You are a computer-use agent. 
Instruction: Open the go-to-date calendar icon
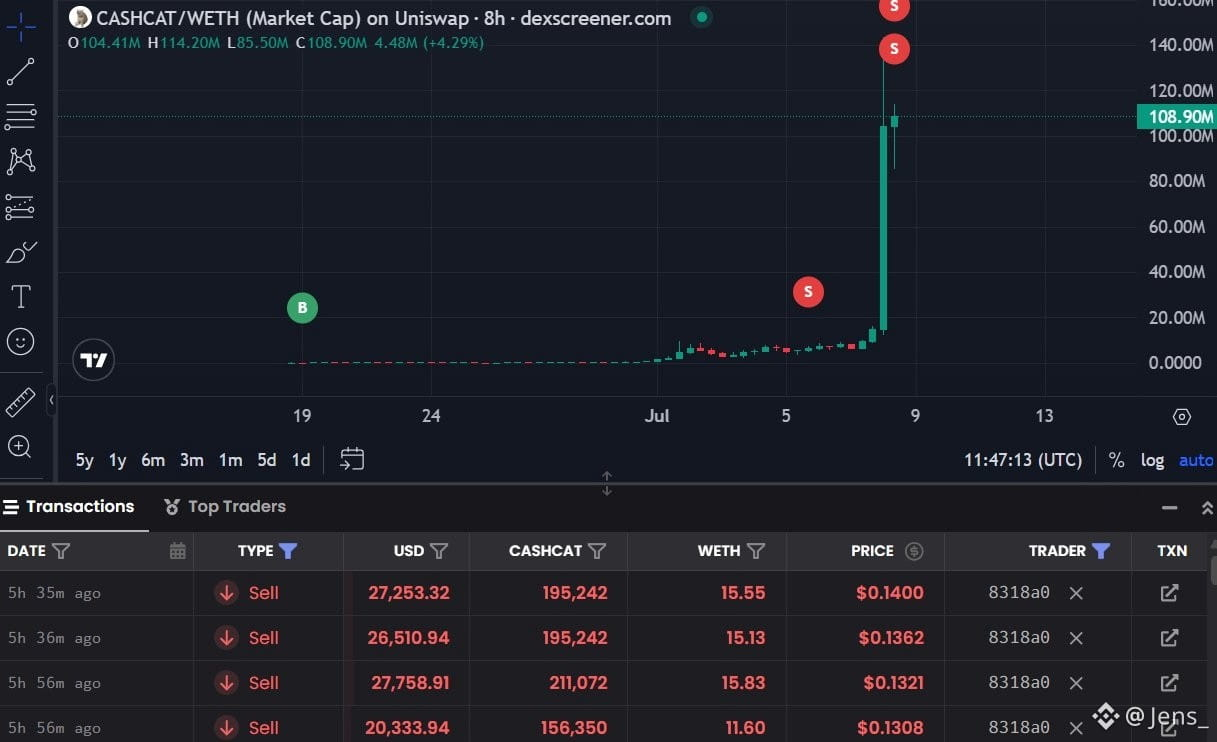352,459
